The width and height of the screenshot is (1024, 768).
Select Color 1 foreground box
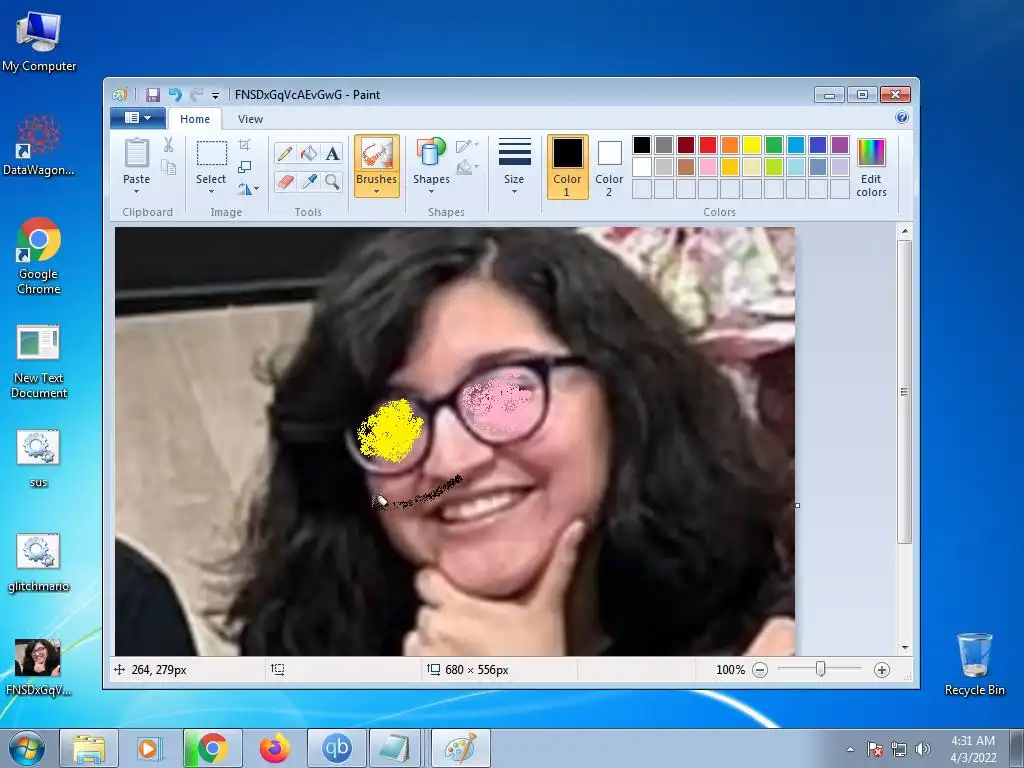(x=567, y=167)
